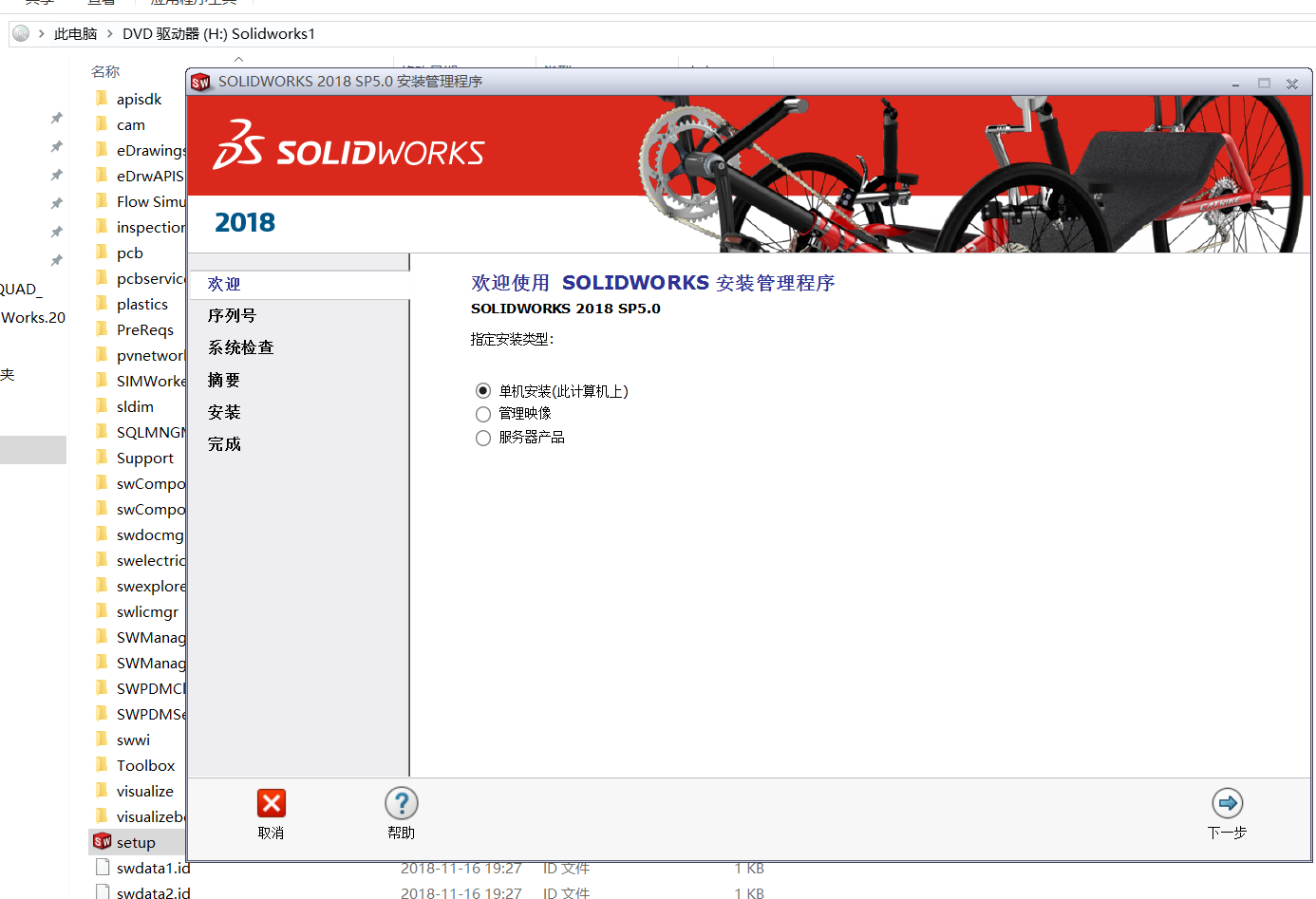Select the swelectric folder name
Screen dimensions: 1316x899
tap(151, 560)
